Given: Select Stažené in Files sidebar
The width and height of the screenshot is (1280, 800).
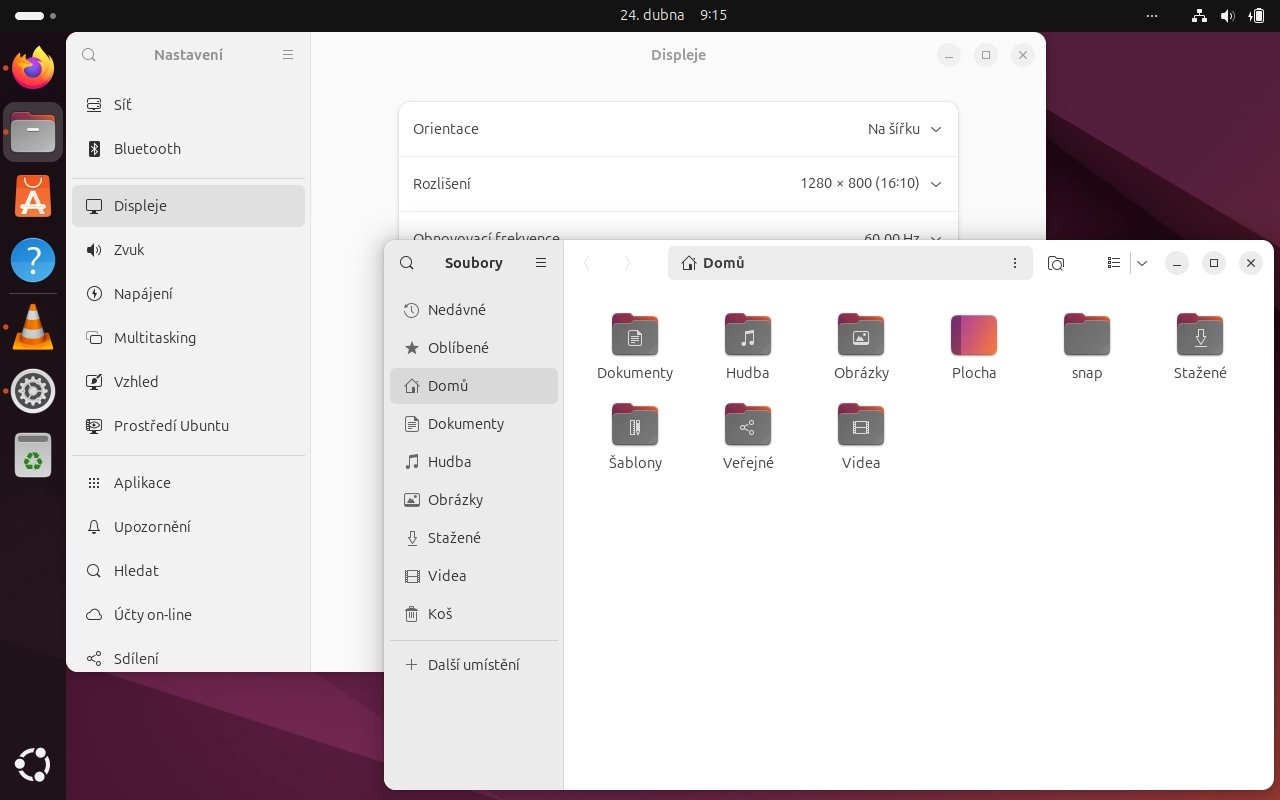Looking at the screenshot, I should pos(474,538).
